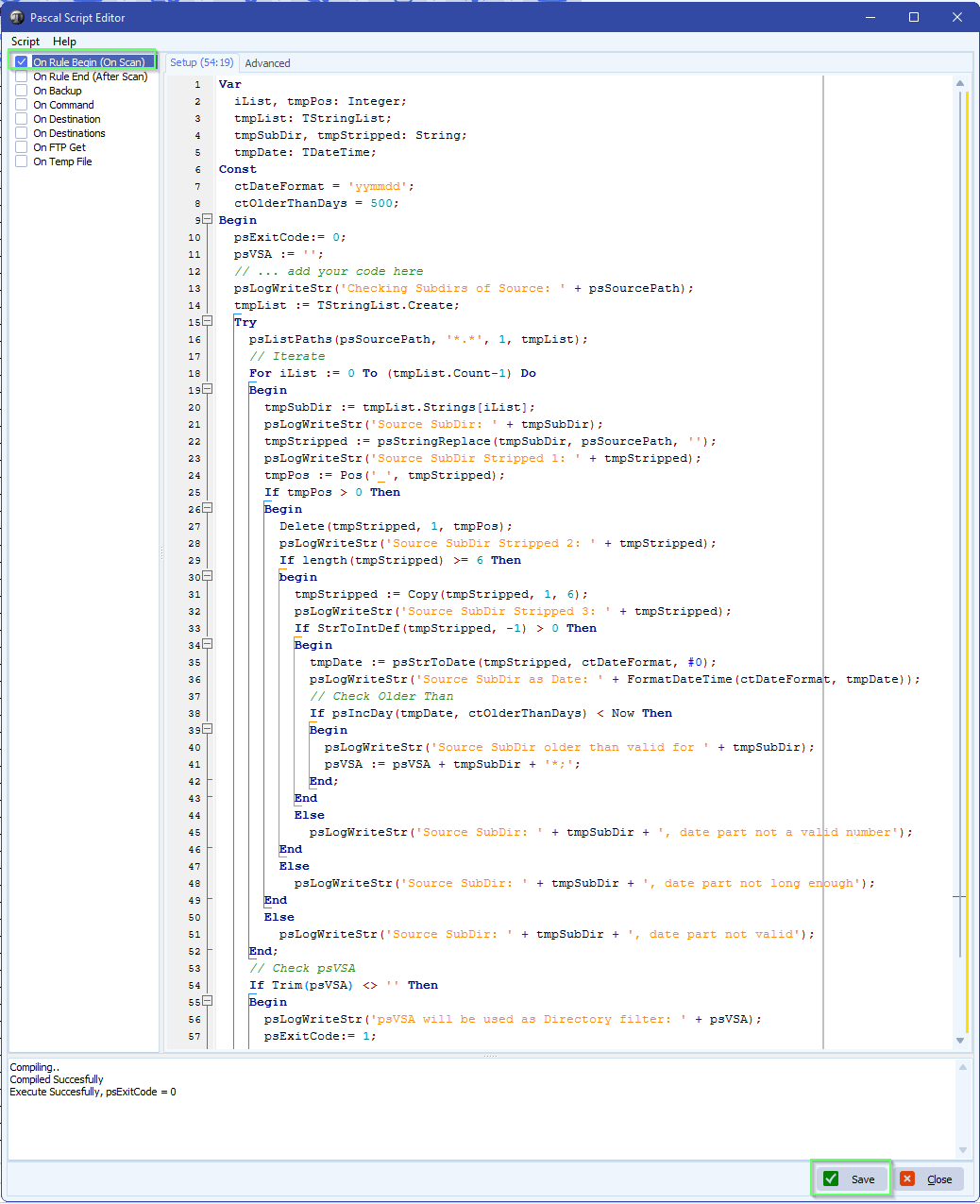The image size is (980, 1204).
Task: Click line number 1 in the gutter
Action: 197,84
